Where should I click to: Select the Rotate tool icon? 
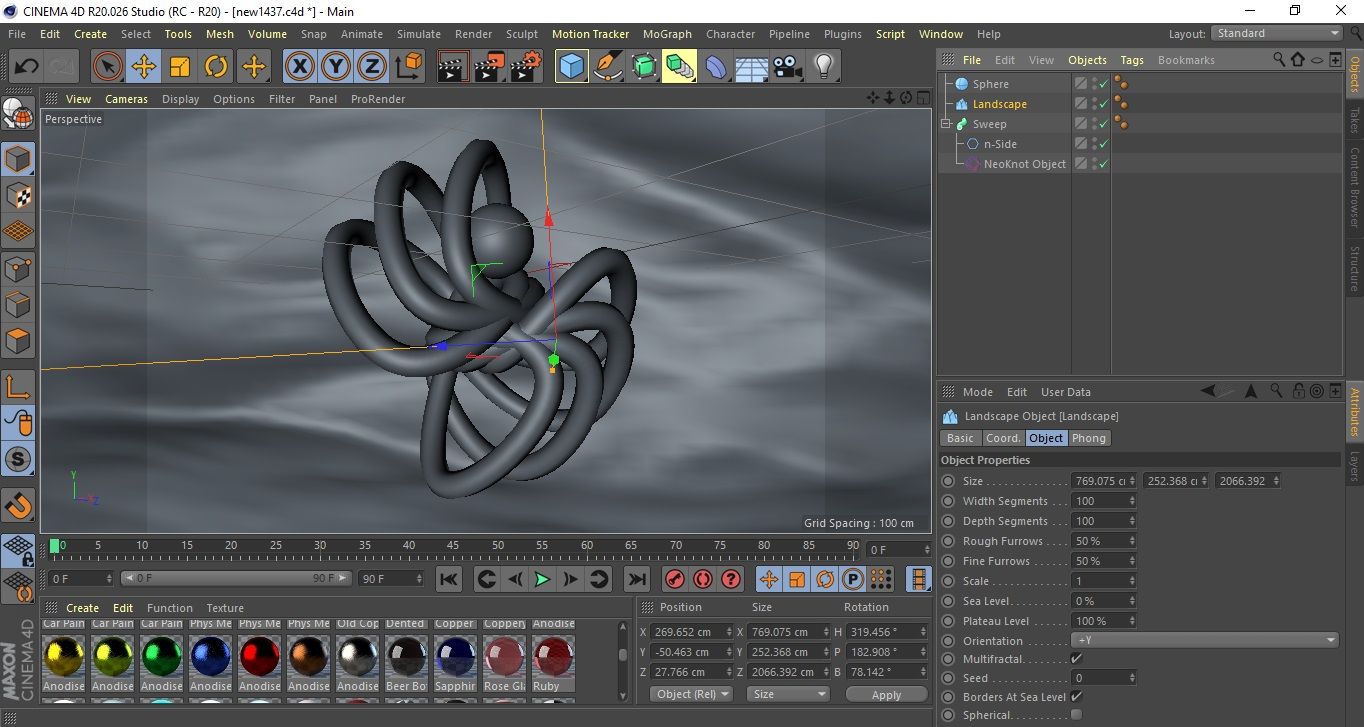pos(216,67)
